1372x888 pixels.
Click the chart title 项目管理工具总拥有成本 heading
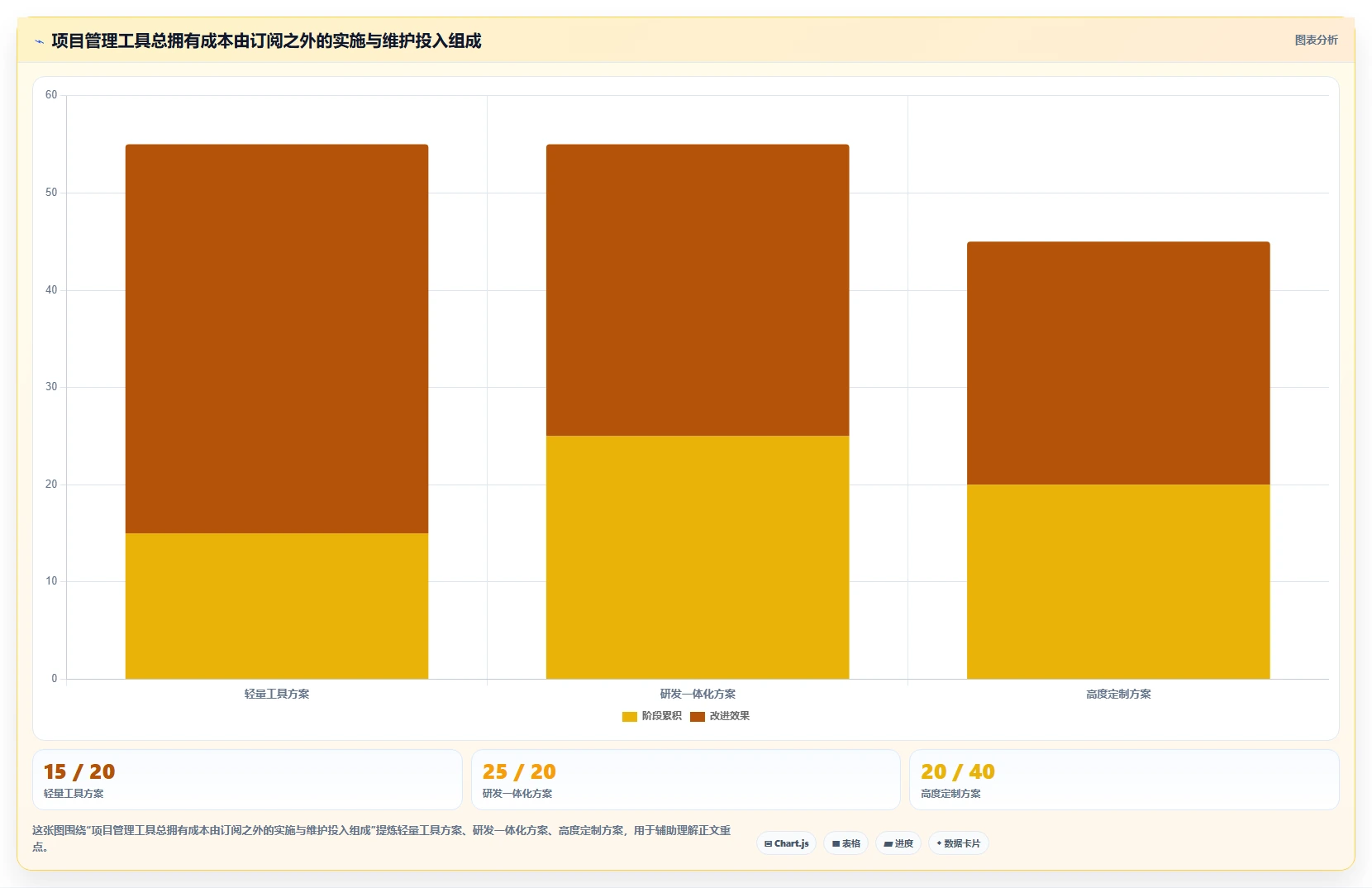click(266, 41)
